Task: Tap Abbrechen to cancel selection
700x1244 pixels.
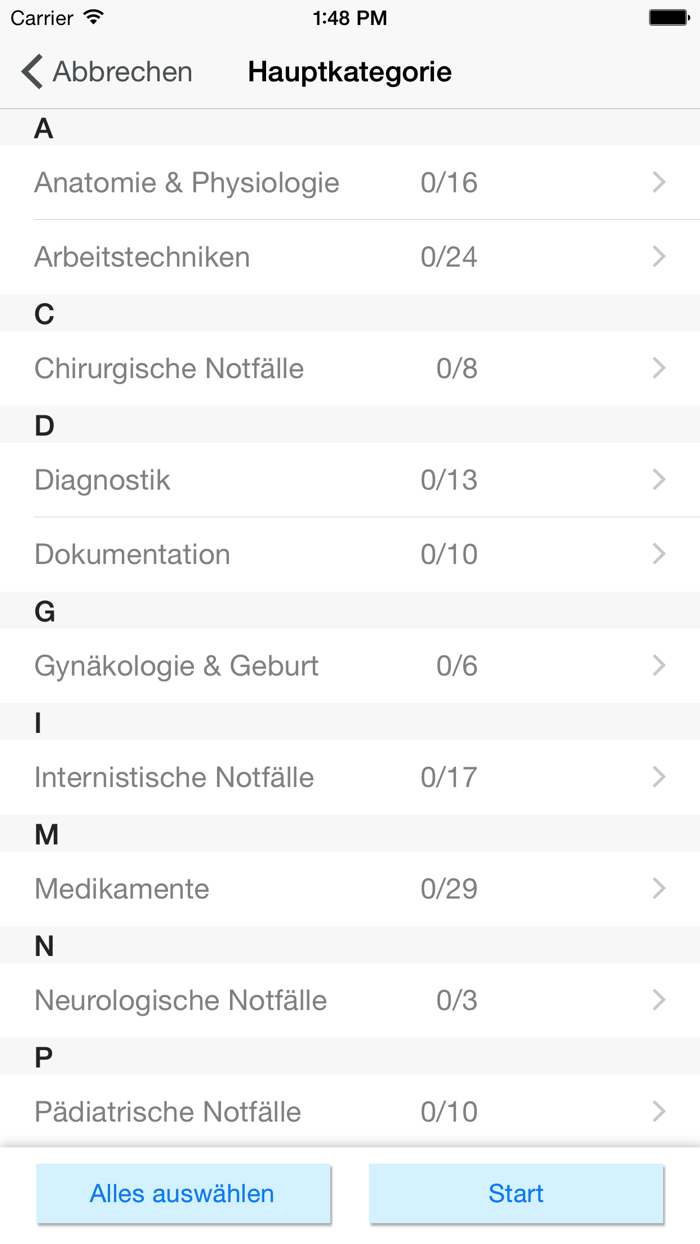Action: [124, 71]
